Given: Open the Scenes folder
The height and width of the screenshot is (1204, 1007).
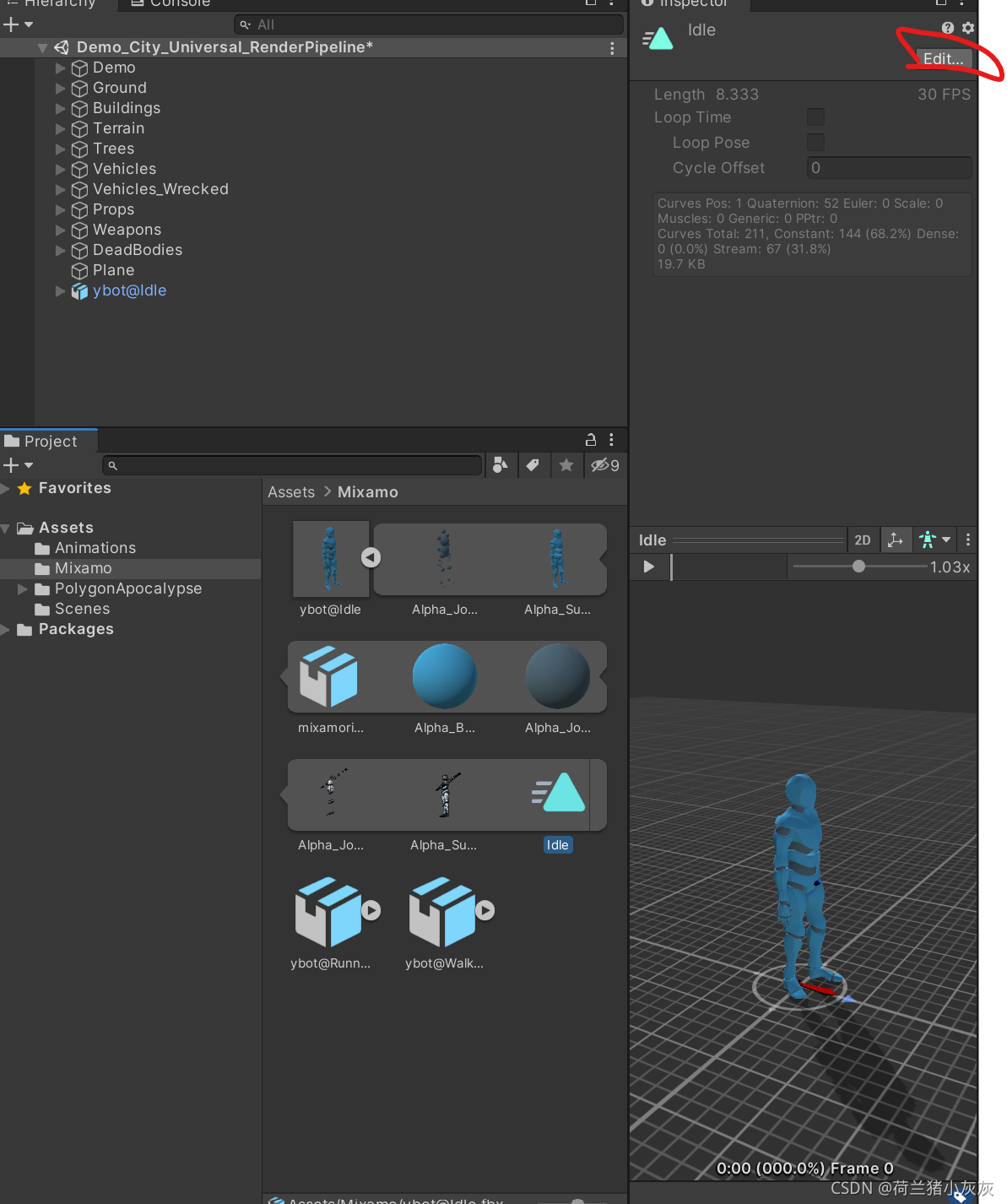Looking at the screenshot, I should click(x=73, y=609).
